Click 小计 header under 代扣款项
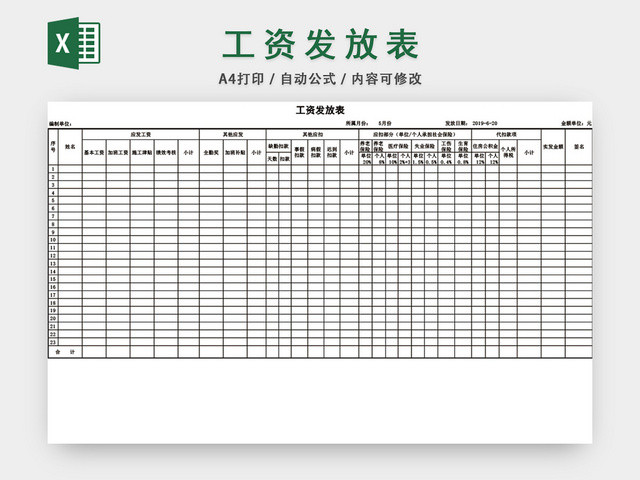The width and height of the screenshot is (640, 480). (529, 153)
